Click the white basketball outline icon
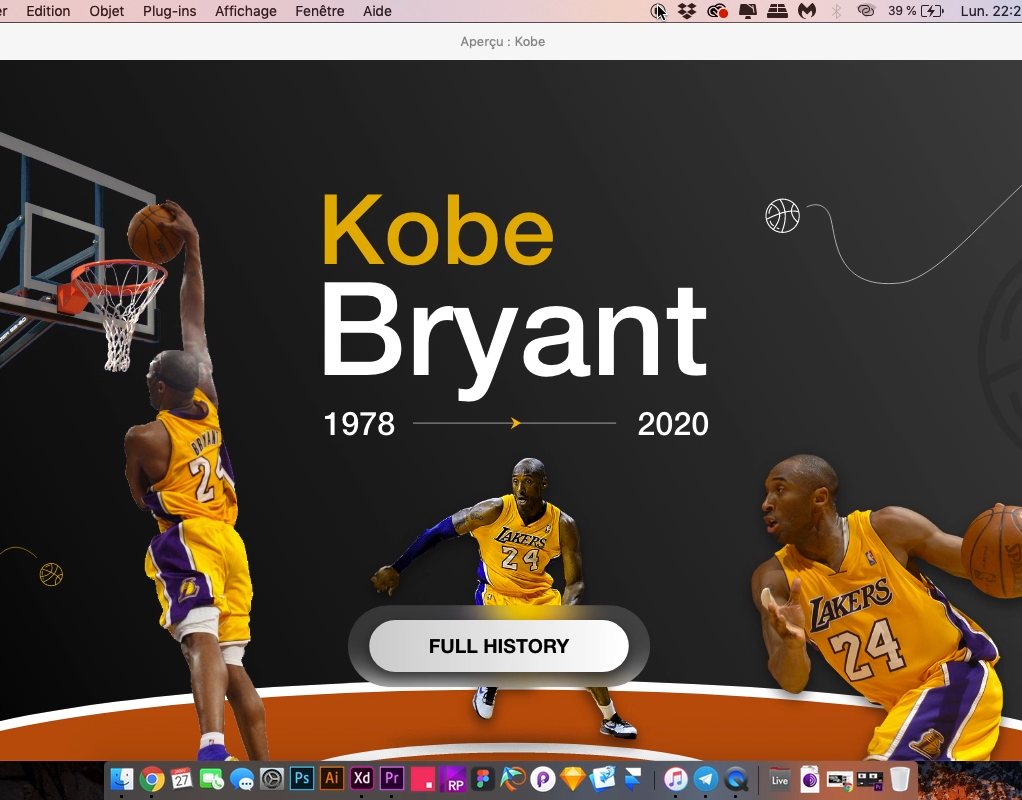This screenshot has height=800, width=1022. 782,216
